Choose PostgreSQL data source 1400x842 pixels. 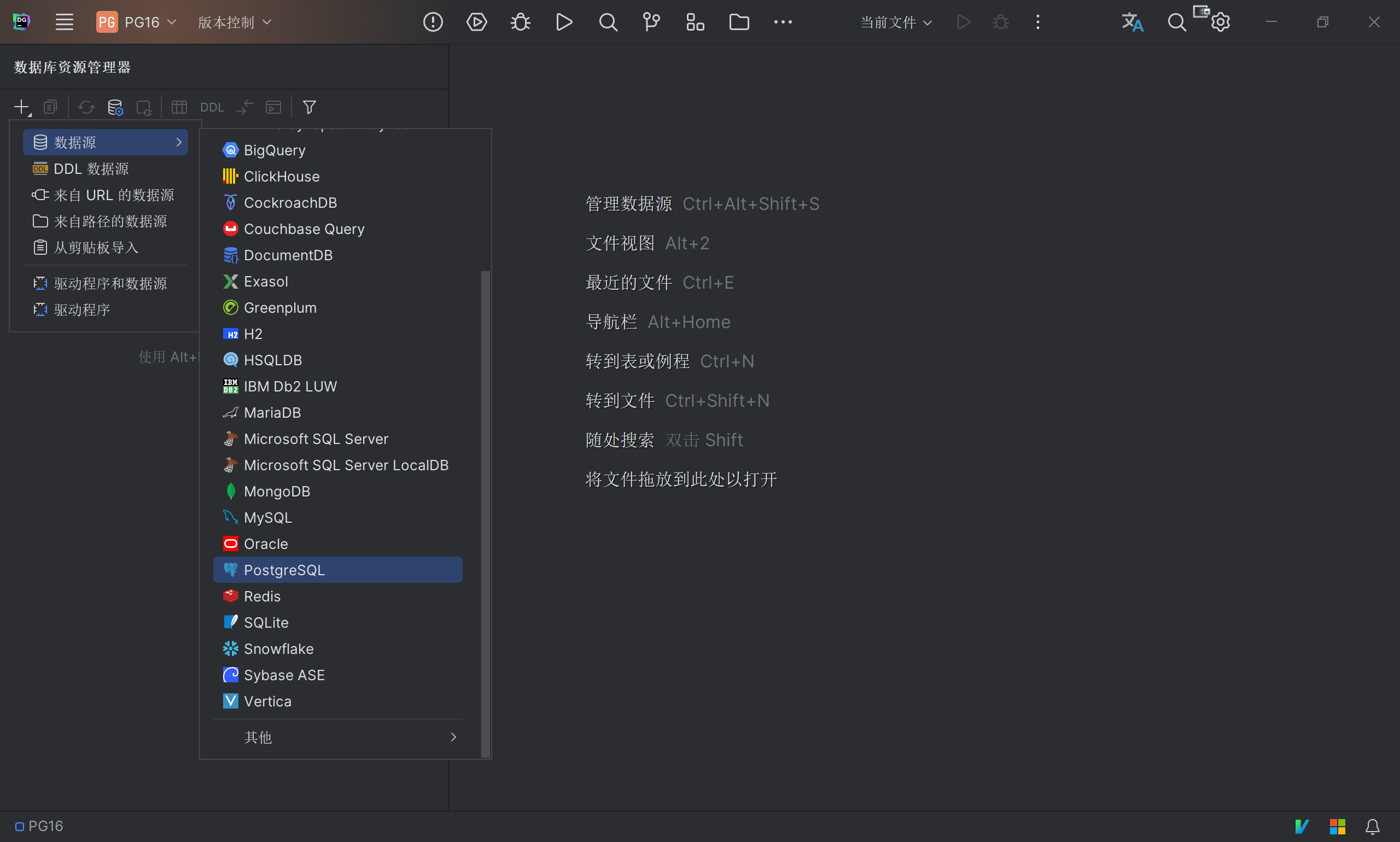point(337,570)
